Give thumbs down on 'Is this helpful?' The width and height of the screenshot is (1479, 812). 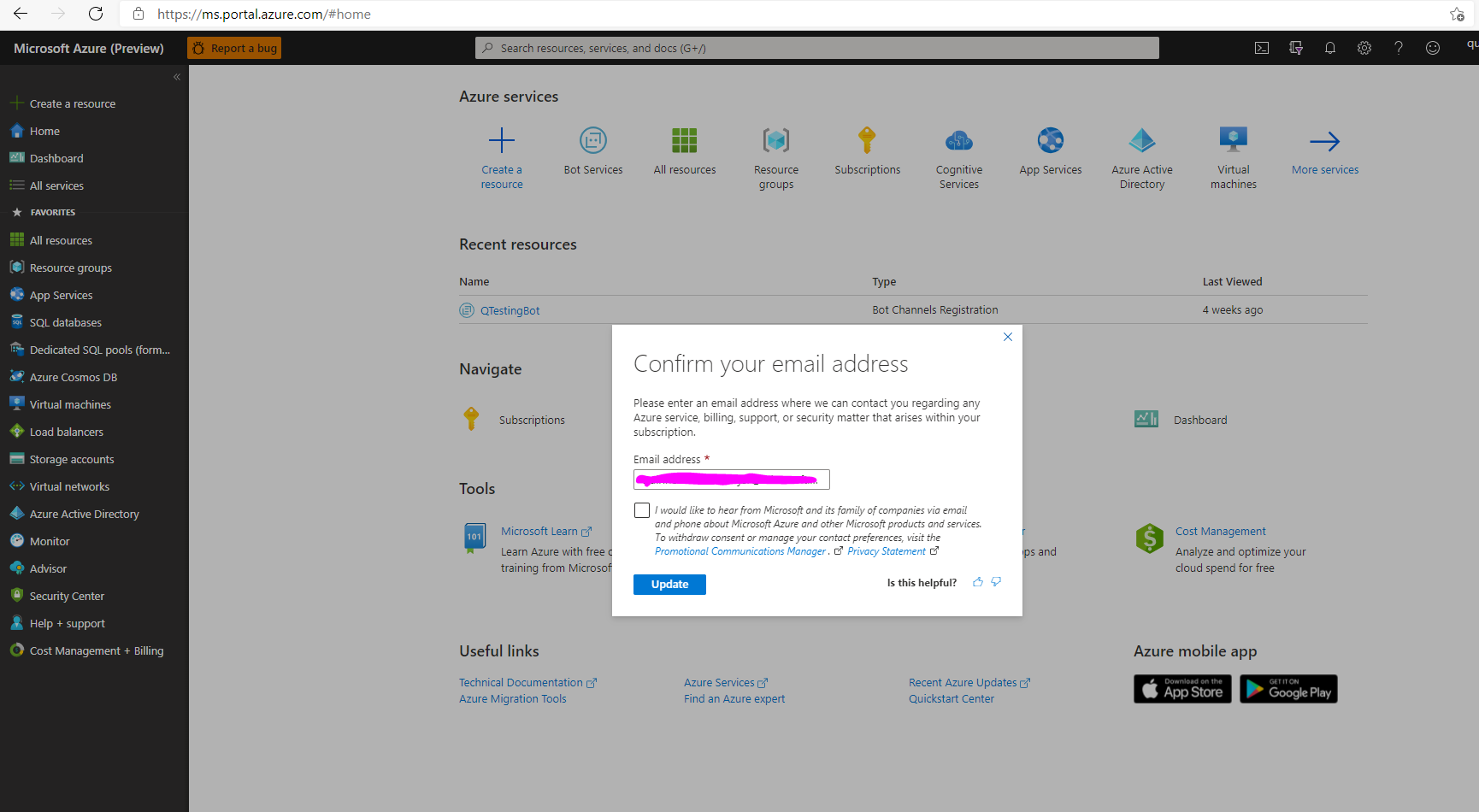996,582
